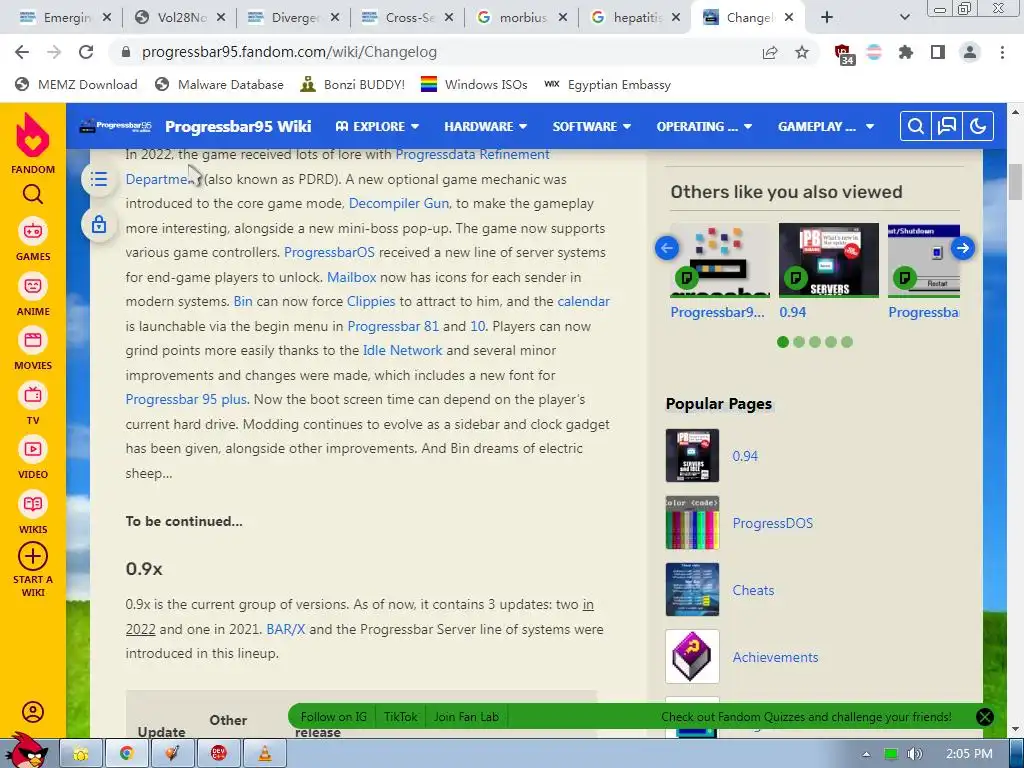Click Start a Wiki plus icon
1024x768 pixels.
coord(33,556)
